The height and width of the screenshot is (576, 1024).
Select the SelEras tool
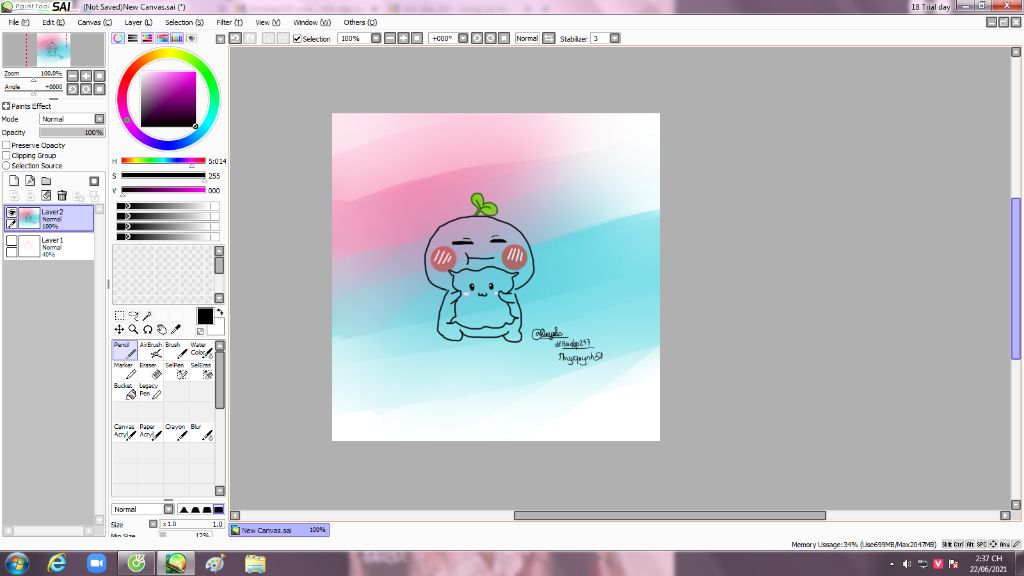click(201, 370)
